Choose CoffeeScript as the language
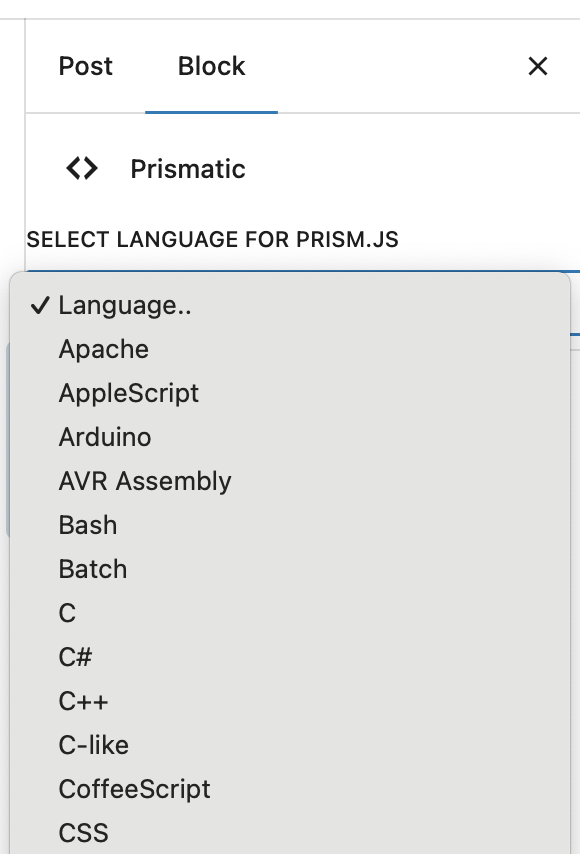This screenshot has height=854, width=580. (x=290, y=790)
